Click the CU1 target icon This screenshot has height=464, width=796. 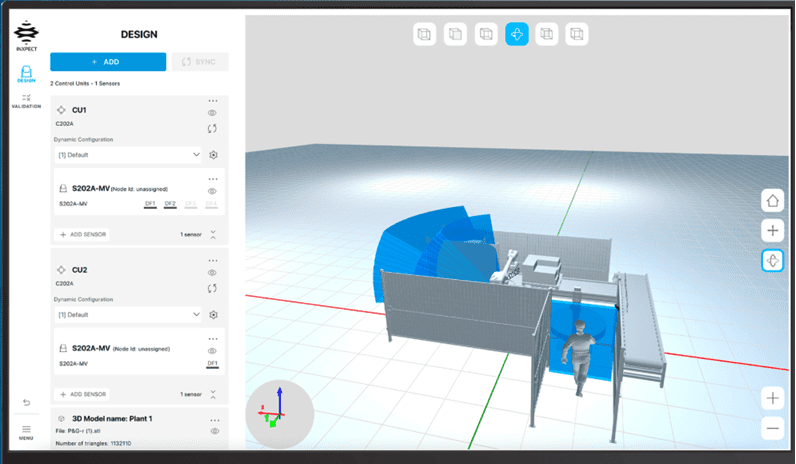[x=61, y=110]
